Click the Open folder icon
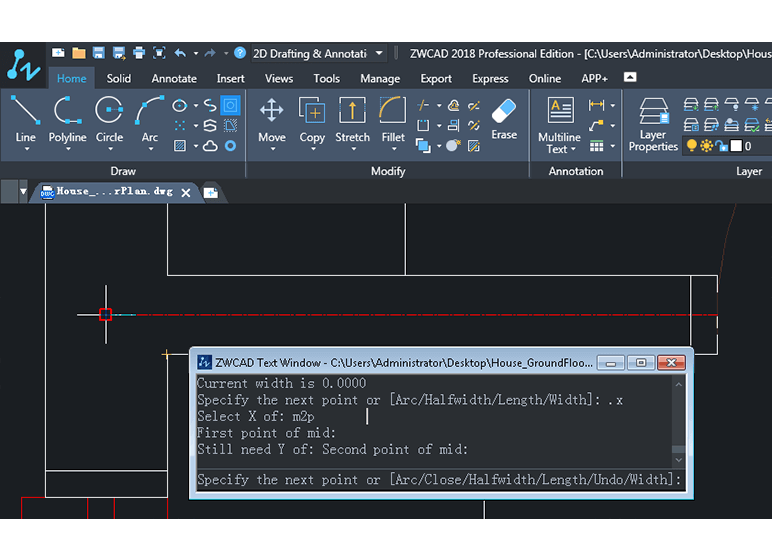This screenshot has width=772, height=560. click(79, 53)
